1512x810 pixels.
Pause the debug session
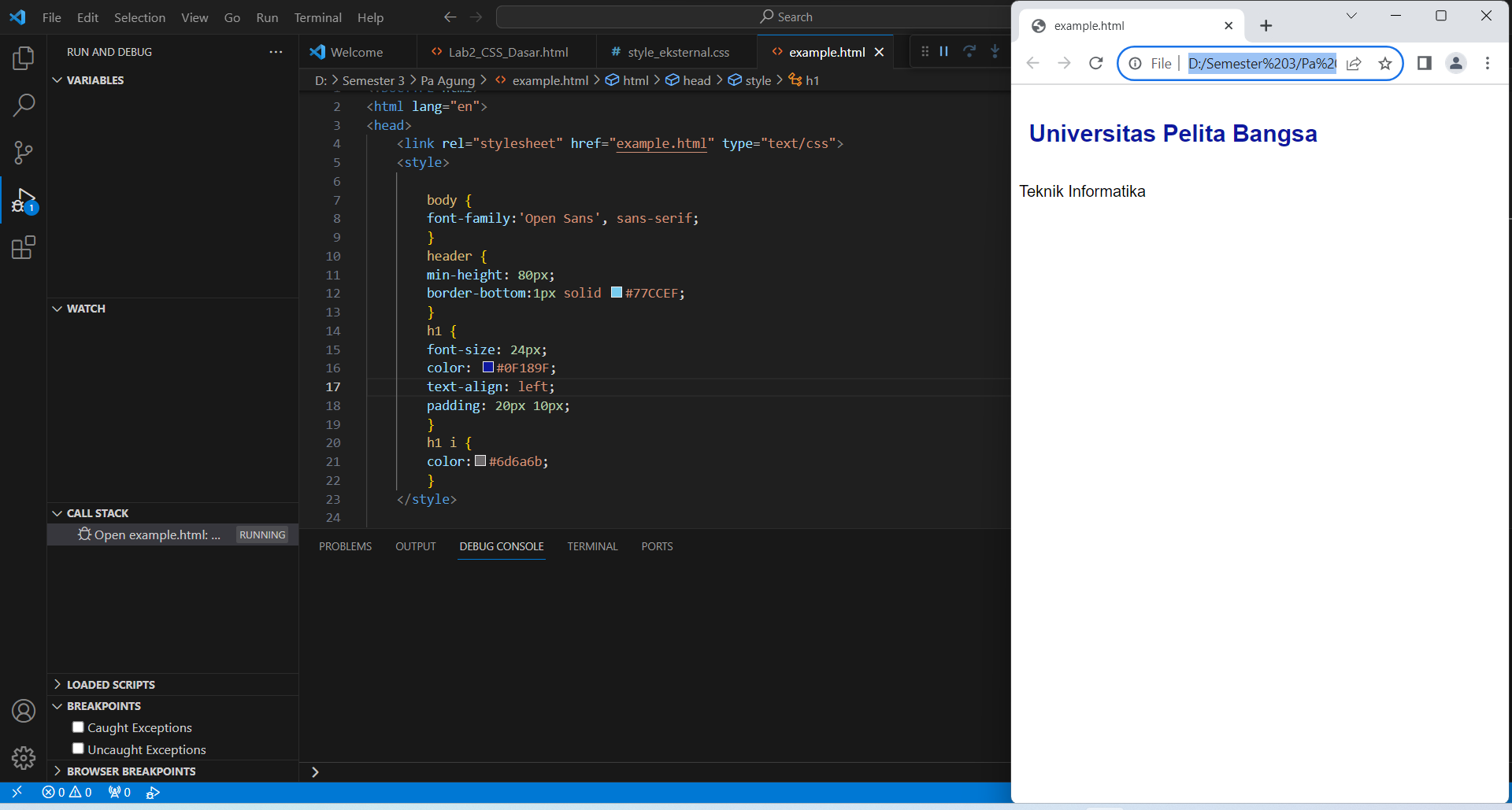tap(943, 51)
